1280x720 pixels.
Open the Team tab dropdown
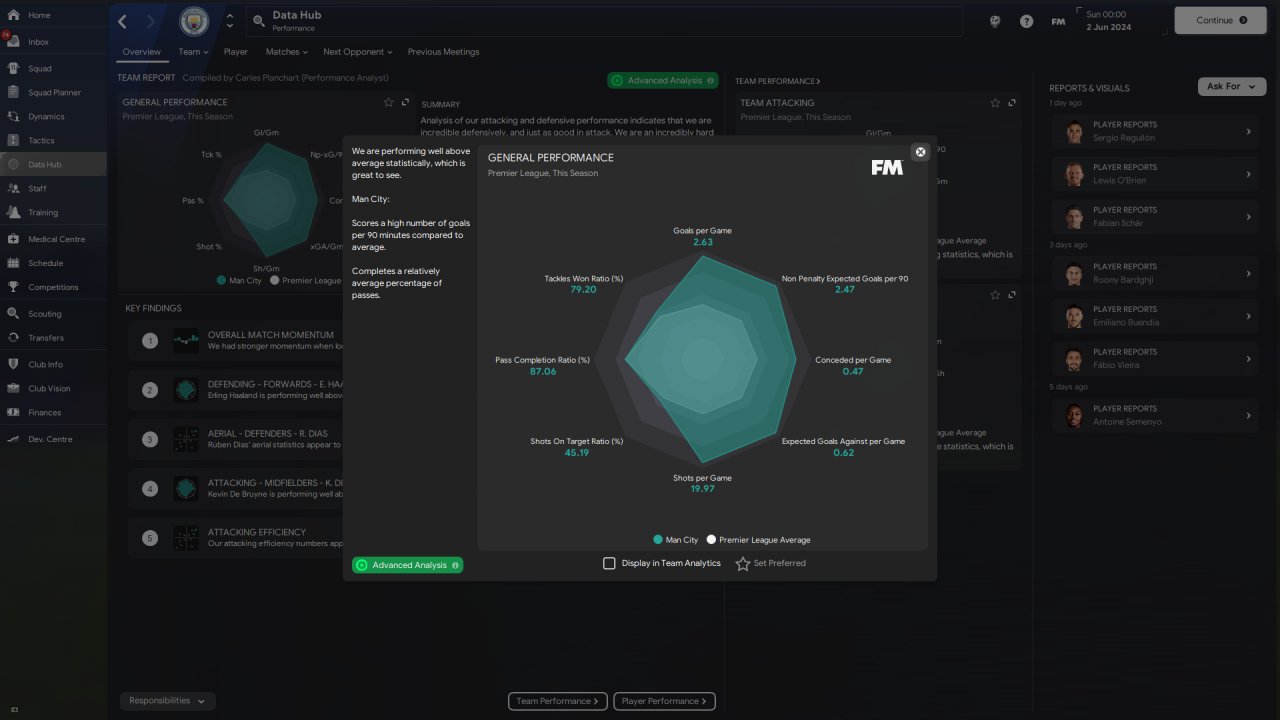coord(193,52)
